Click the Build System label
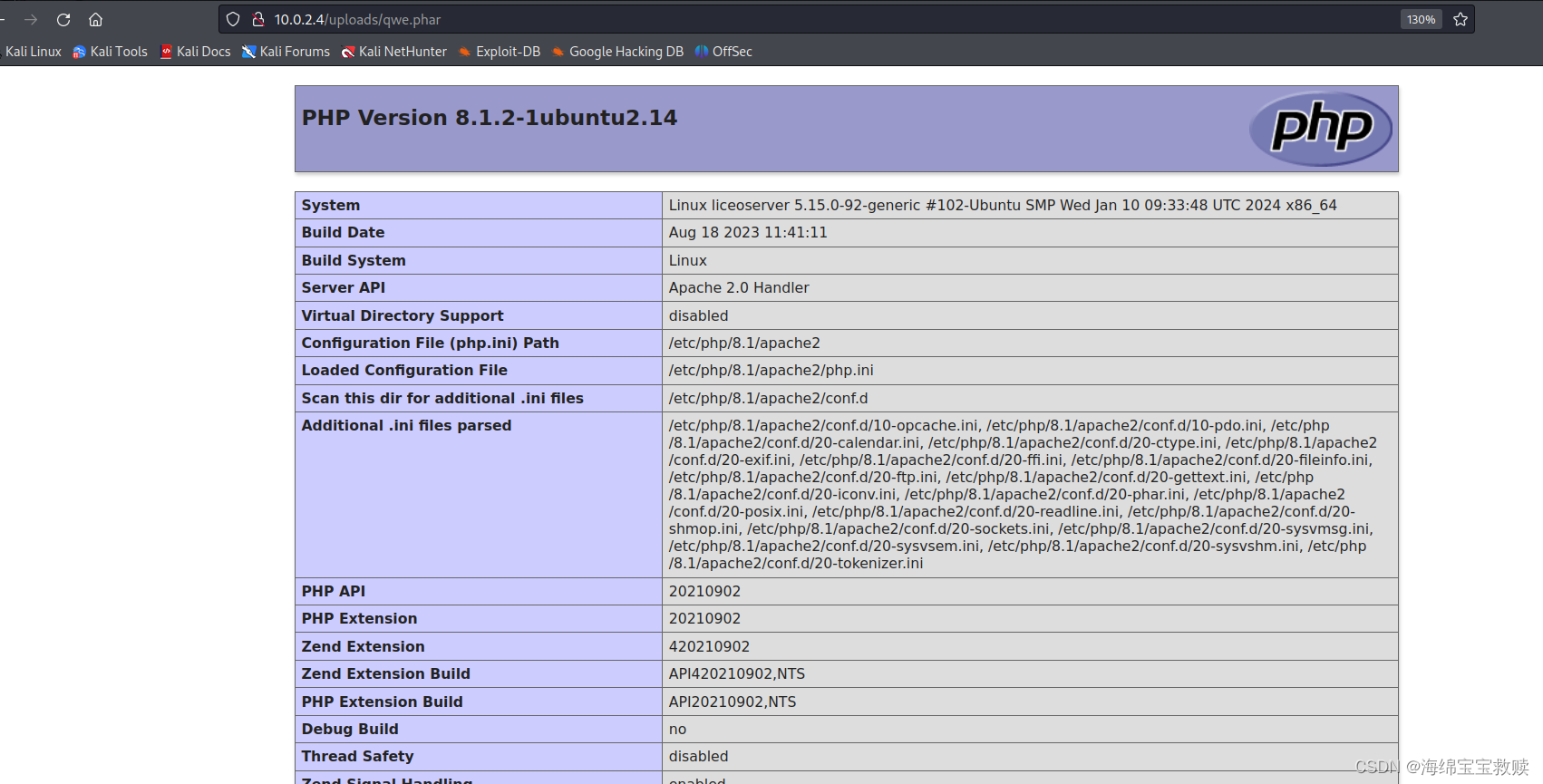 click(354, 261)
